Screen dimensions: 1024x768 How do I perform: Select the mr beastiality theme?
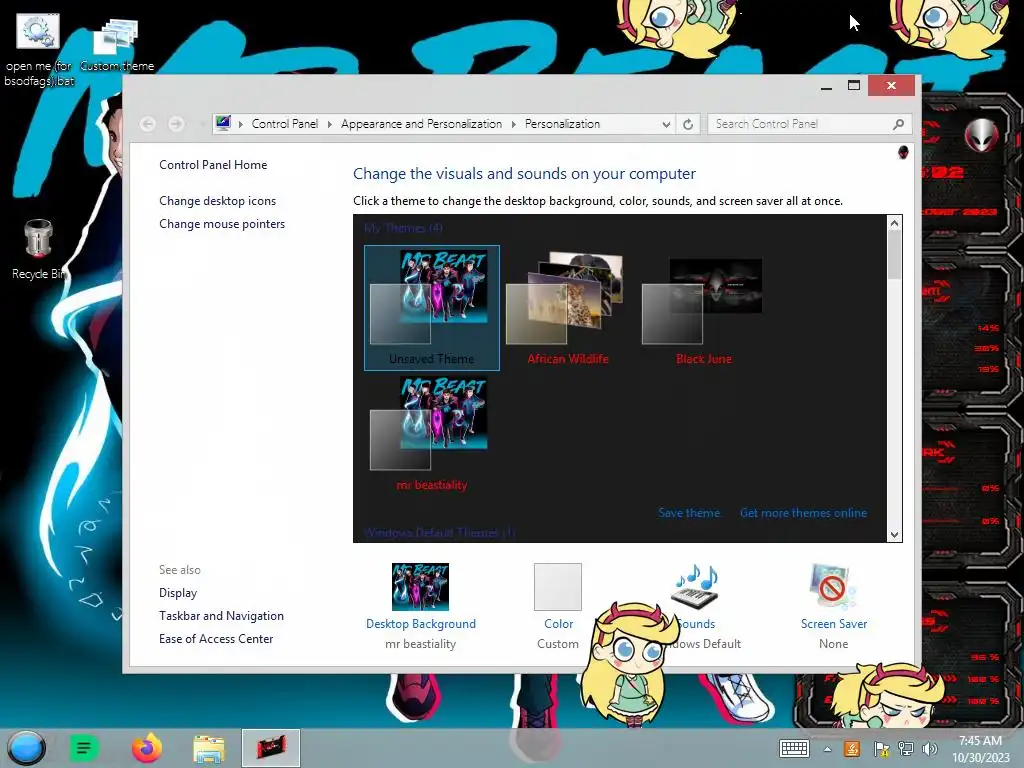point(432,434)
